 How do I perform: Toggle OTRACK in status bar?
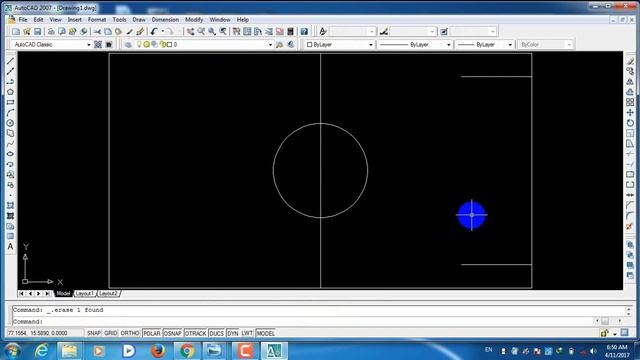(196, 333)
